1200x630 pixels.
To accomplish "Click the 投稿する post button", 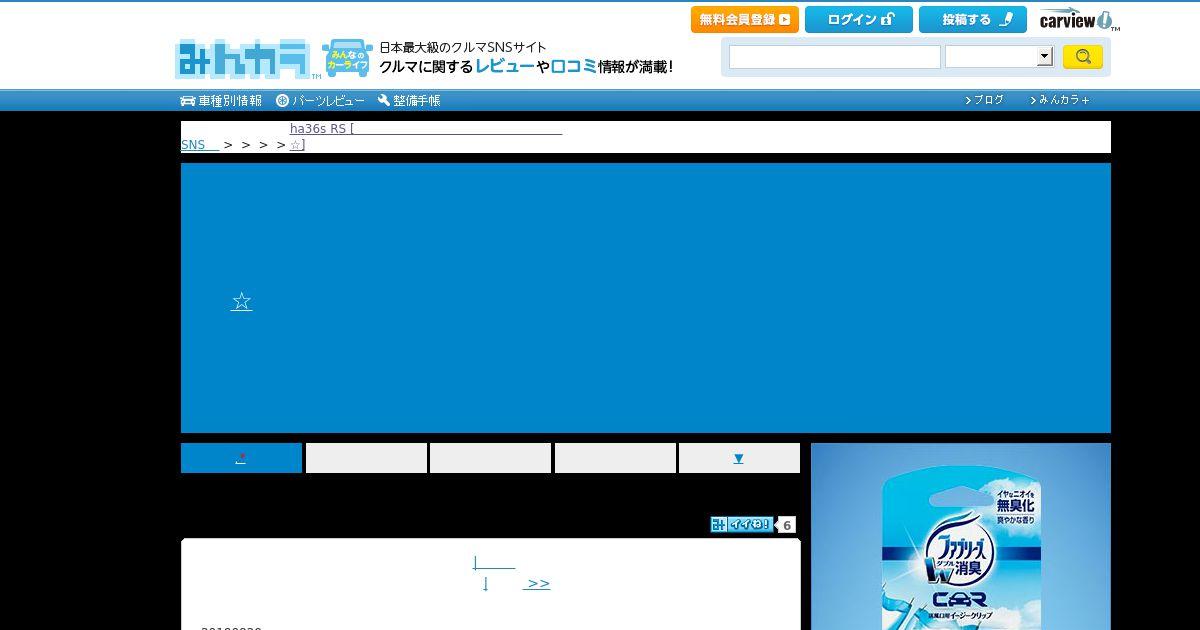I will 973,19.
